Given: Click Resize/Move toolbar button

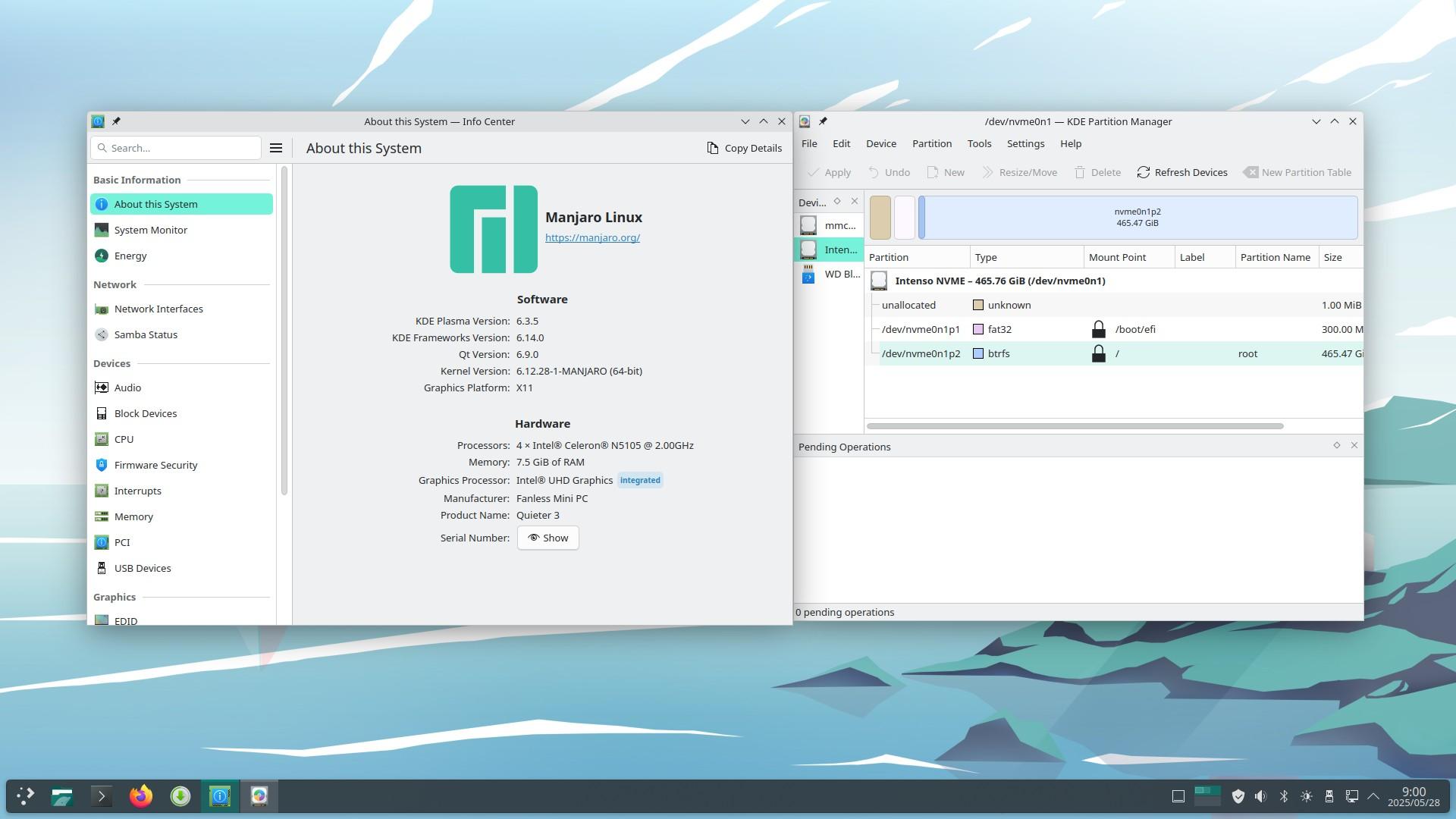Looking at the screenshot, I should (x=1018, y=172).
